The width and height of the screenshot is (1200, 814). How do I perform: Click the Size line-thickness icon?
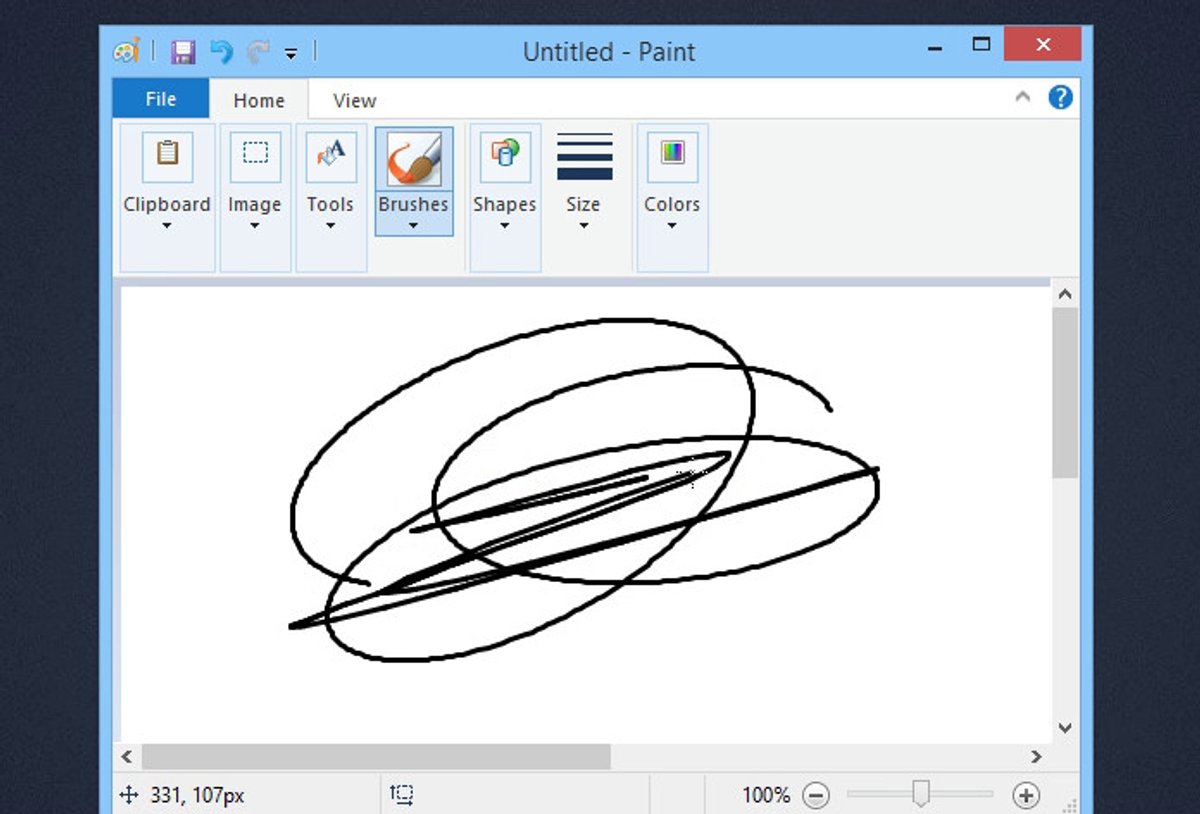point(583,155)
